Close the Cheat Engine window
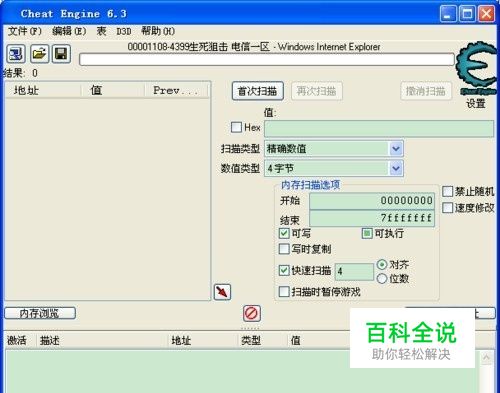Image resolution: width=500 pixels, height=393 pixels. pos(487,14)
